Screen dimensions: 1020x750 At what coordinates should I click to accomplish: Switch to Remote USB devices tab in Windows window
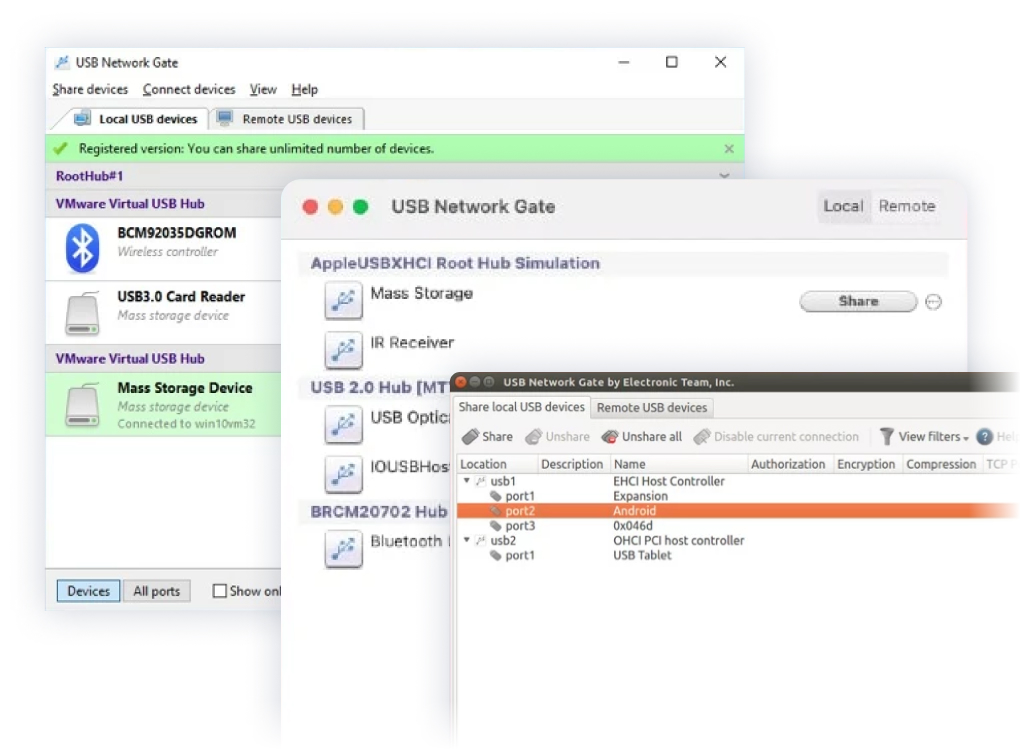click(x=286, y=119)
